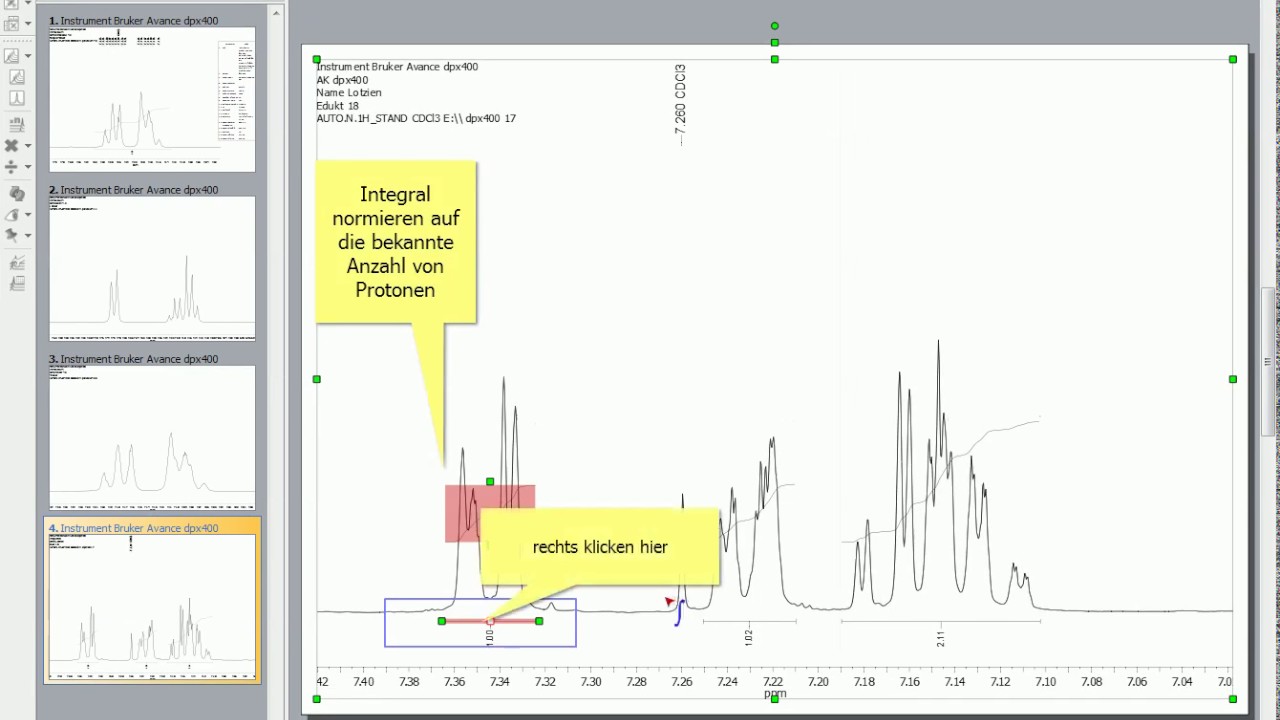Open the dropdown arrow beside the table grid icon
Viewport: 1280px width, 720px height.
point(28,24)
